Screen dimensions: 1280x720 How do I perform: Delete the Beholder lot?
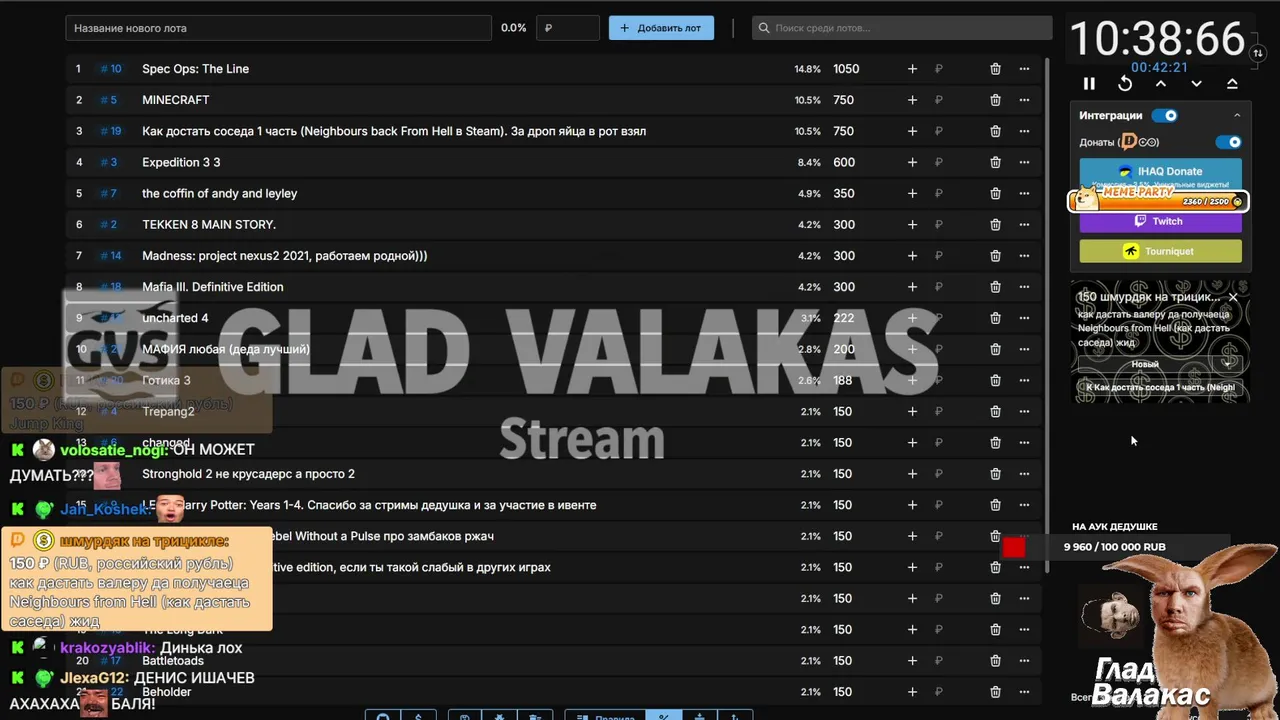click(995, 692)
